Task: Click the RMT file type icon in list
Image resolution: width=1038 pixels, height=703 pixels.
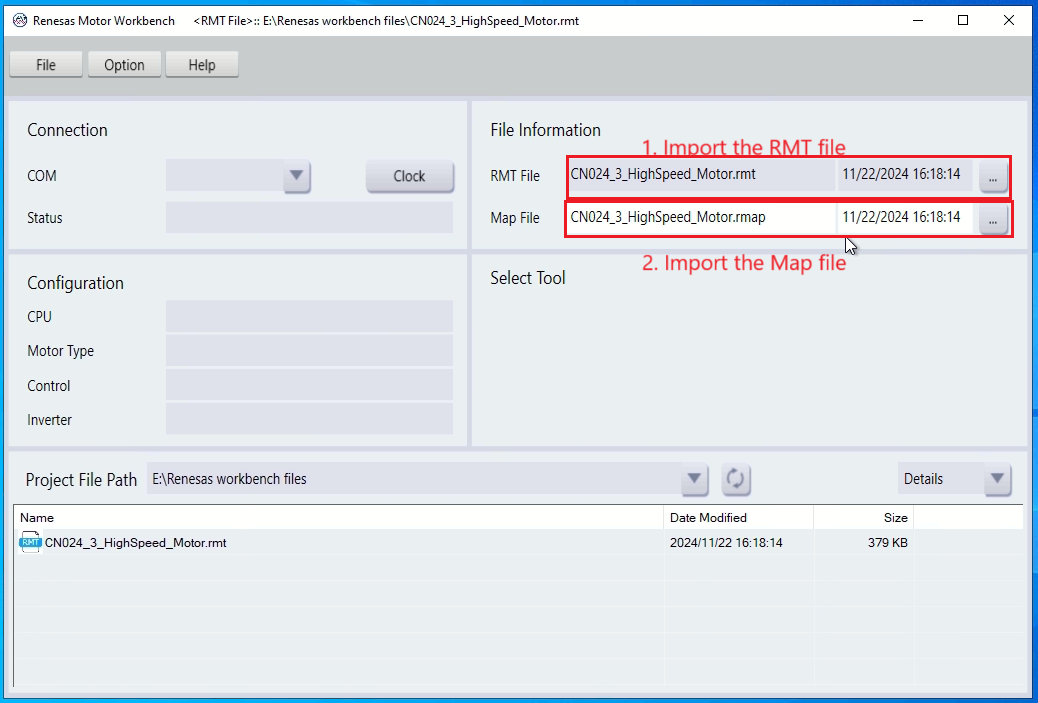Action: coord(30,542)
